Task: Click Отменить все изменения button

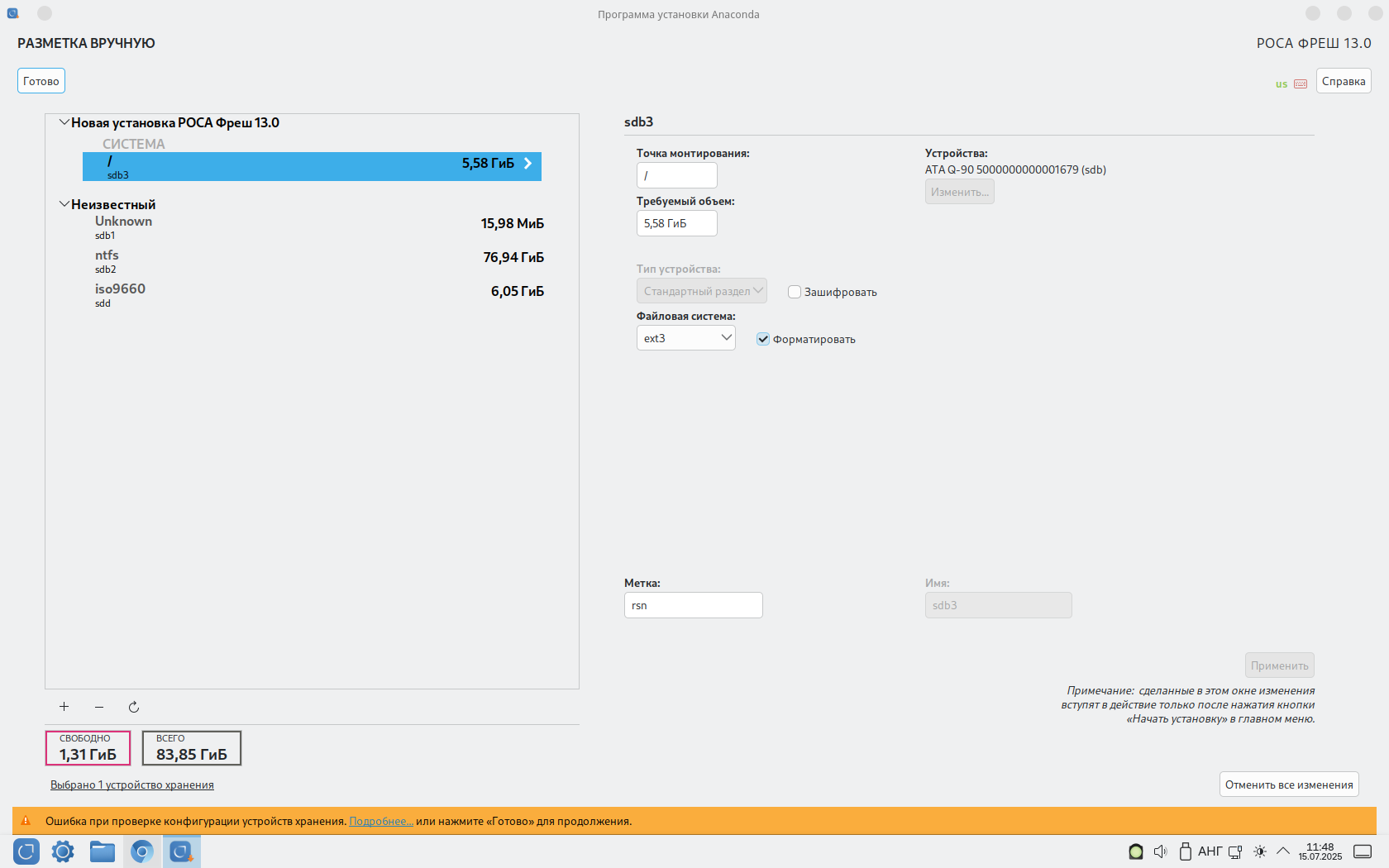Action: [1289, 785]
